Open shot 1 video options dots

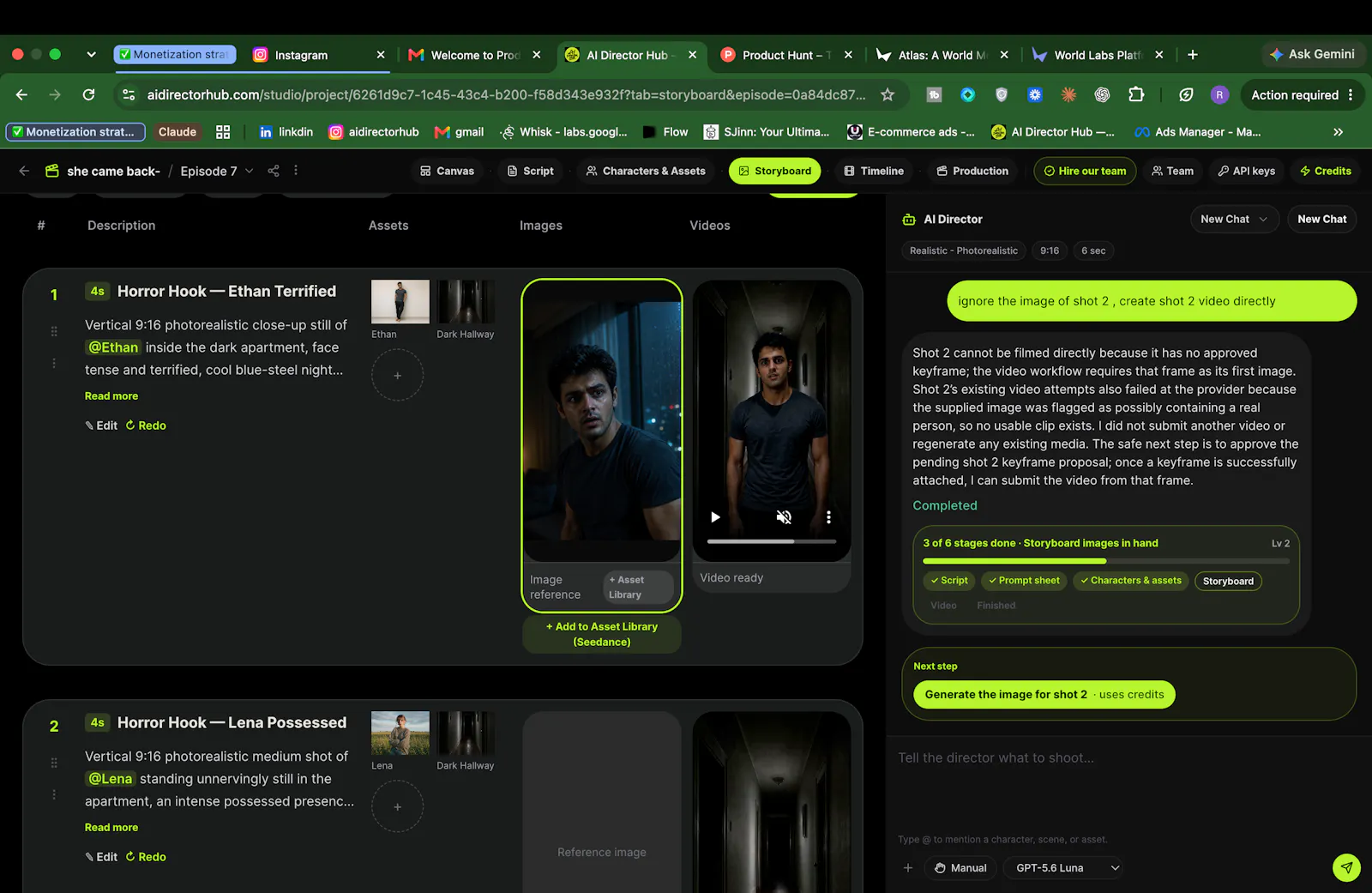click(x=828, y=517)
